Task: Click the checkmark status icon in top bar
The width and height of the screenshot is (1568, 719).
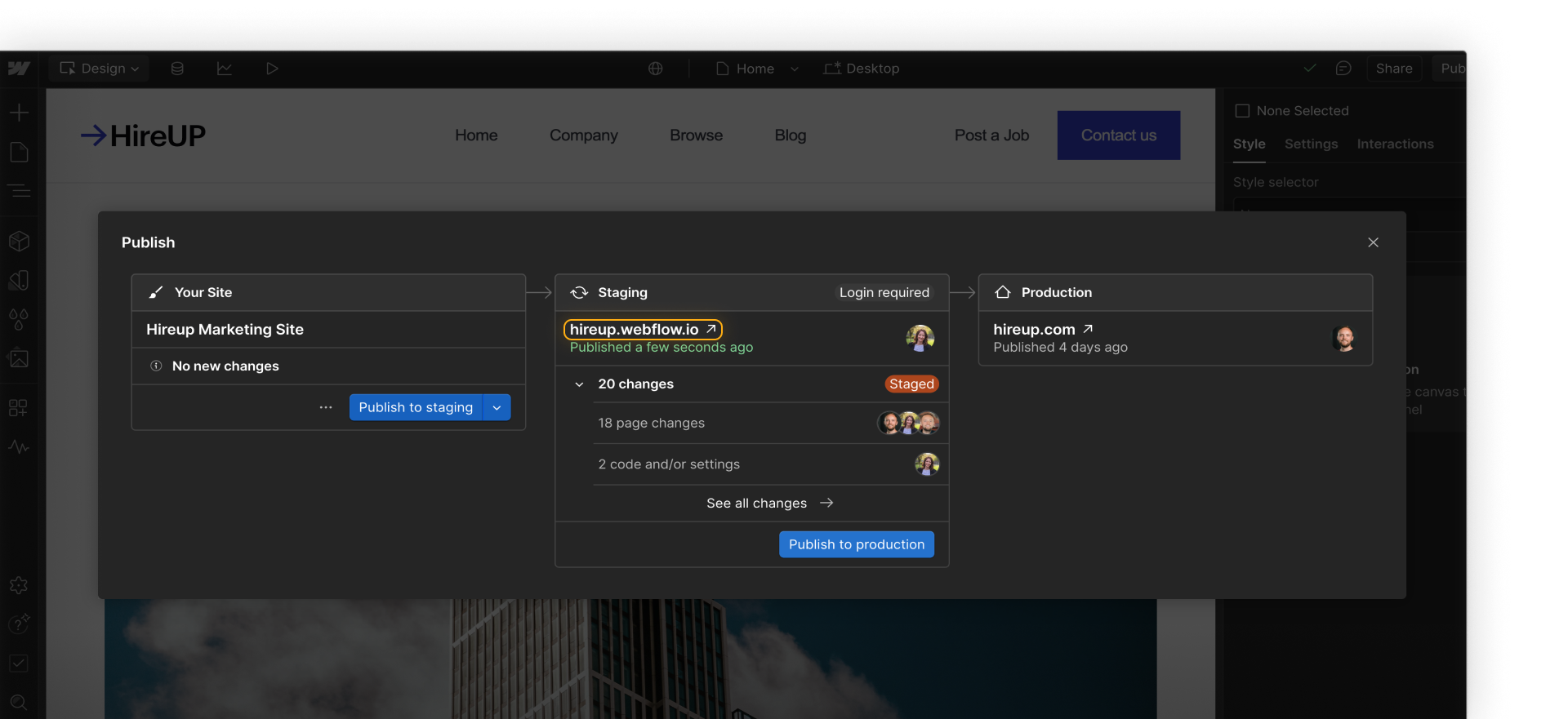Action: [x=1310, y=69]
